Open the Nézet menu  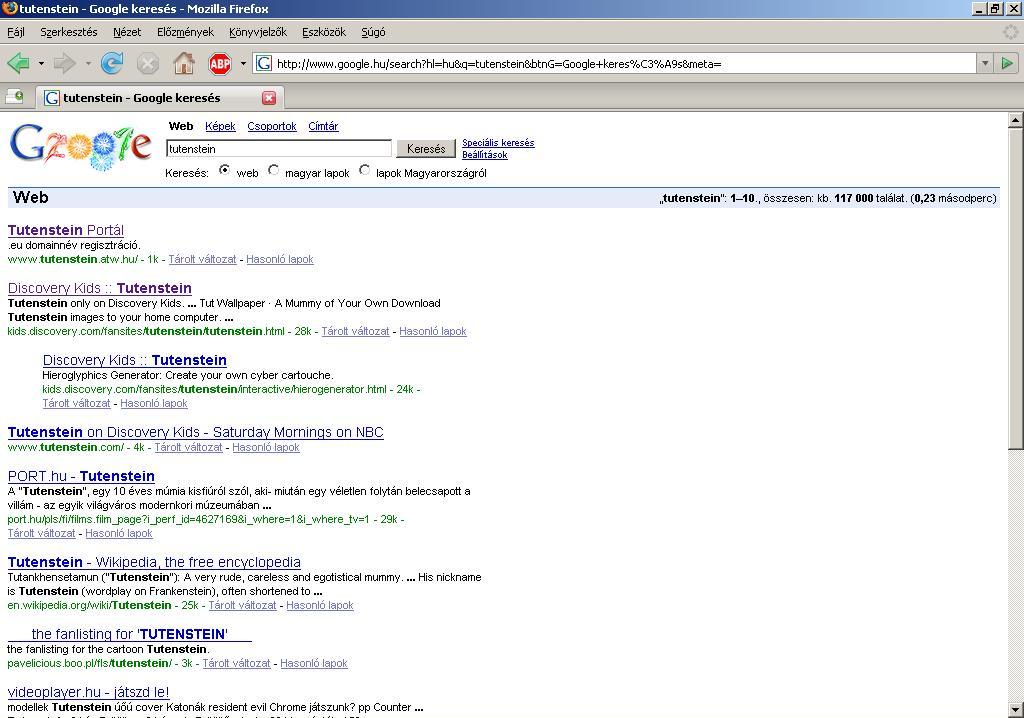pyautogui.click(x=127, y=32)
